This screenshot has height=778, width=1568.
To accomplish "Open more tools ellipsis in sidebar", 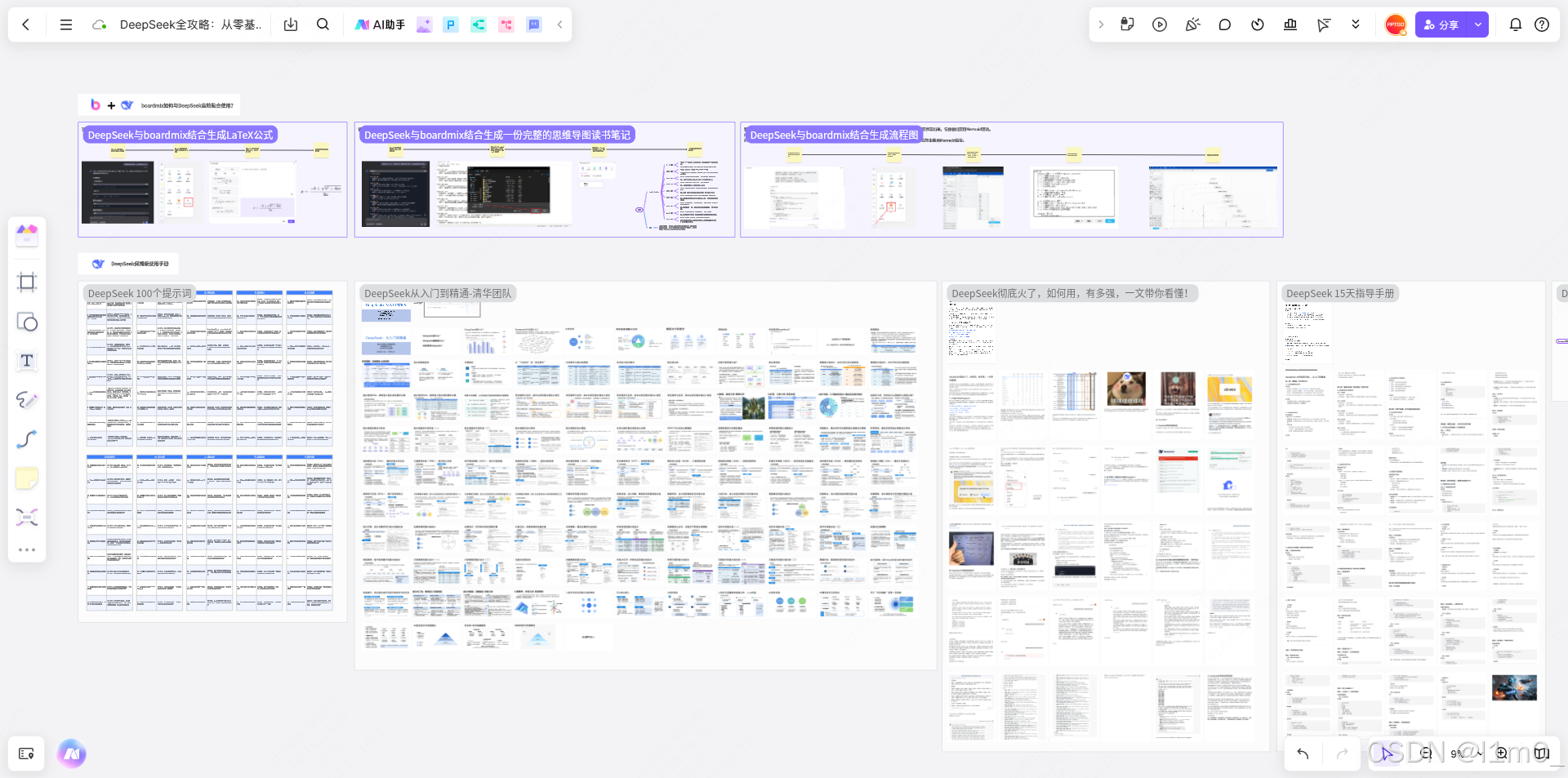I will (27, 549).
